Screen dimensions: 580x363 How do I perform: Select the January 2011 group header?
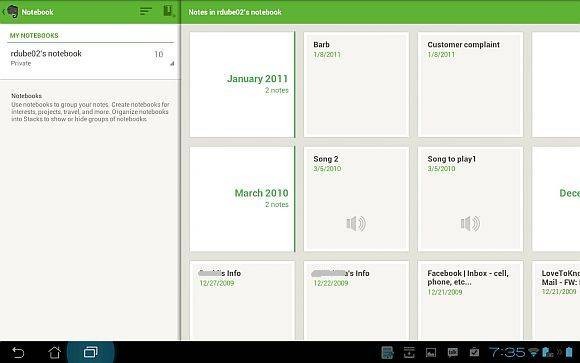(x=242, y=84)
